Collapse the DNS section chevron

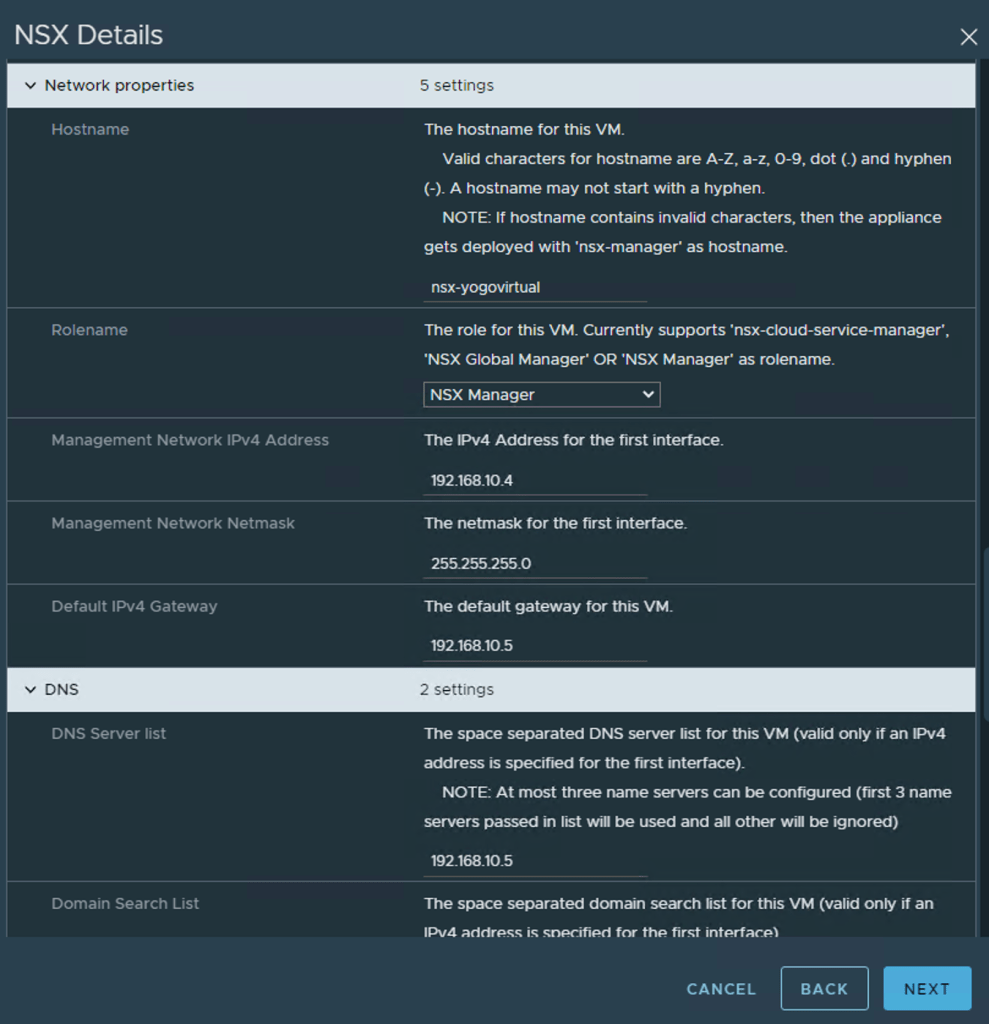30,690
